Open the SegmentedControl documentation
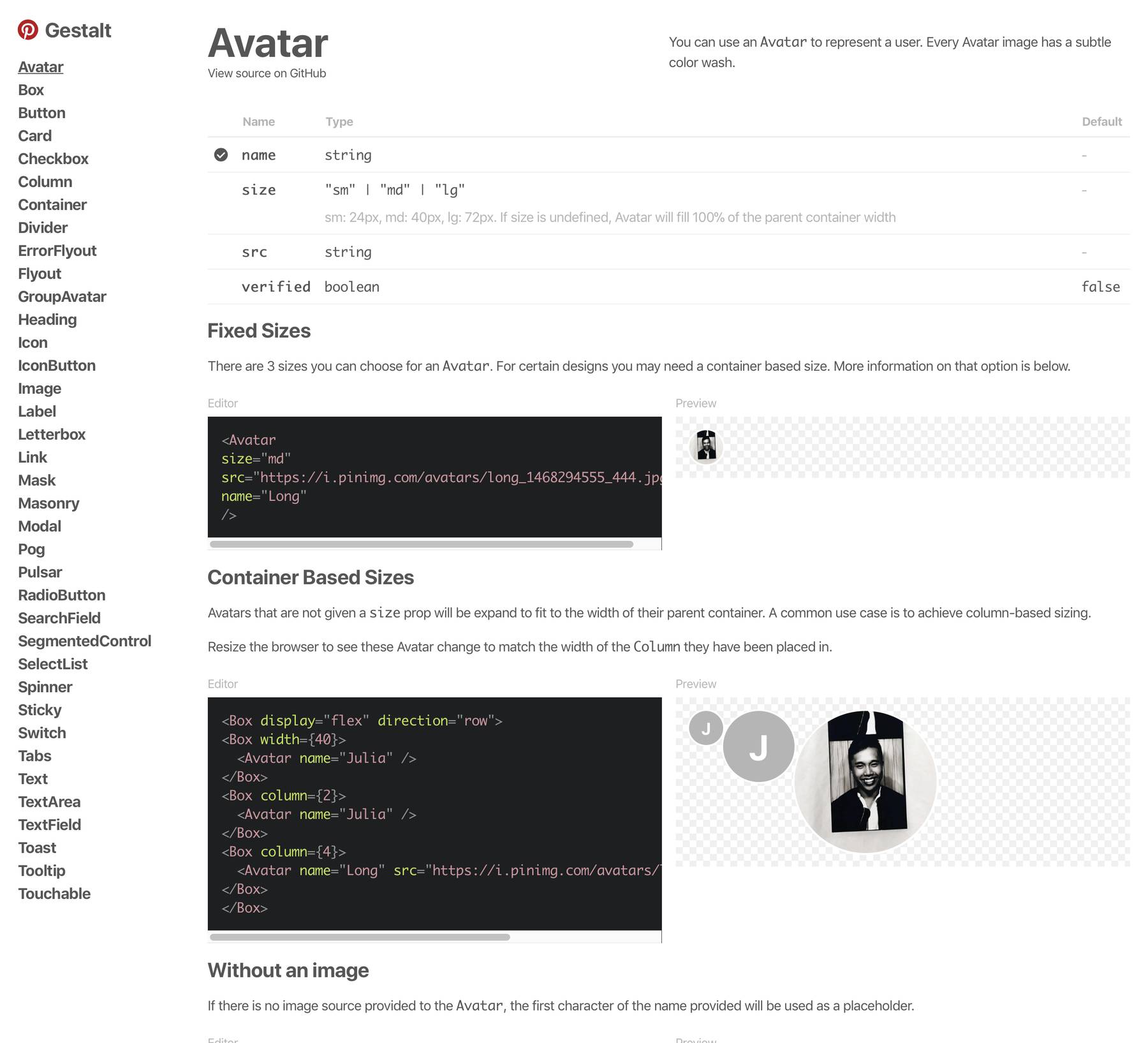The height and width of the screenshot is (1043, 1148). click(x=85, y=641)
